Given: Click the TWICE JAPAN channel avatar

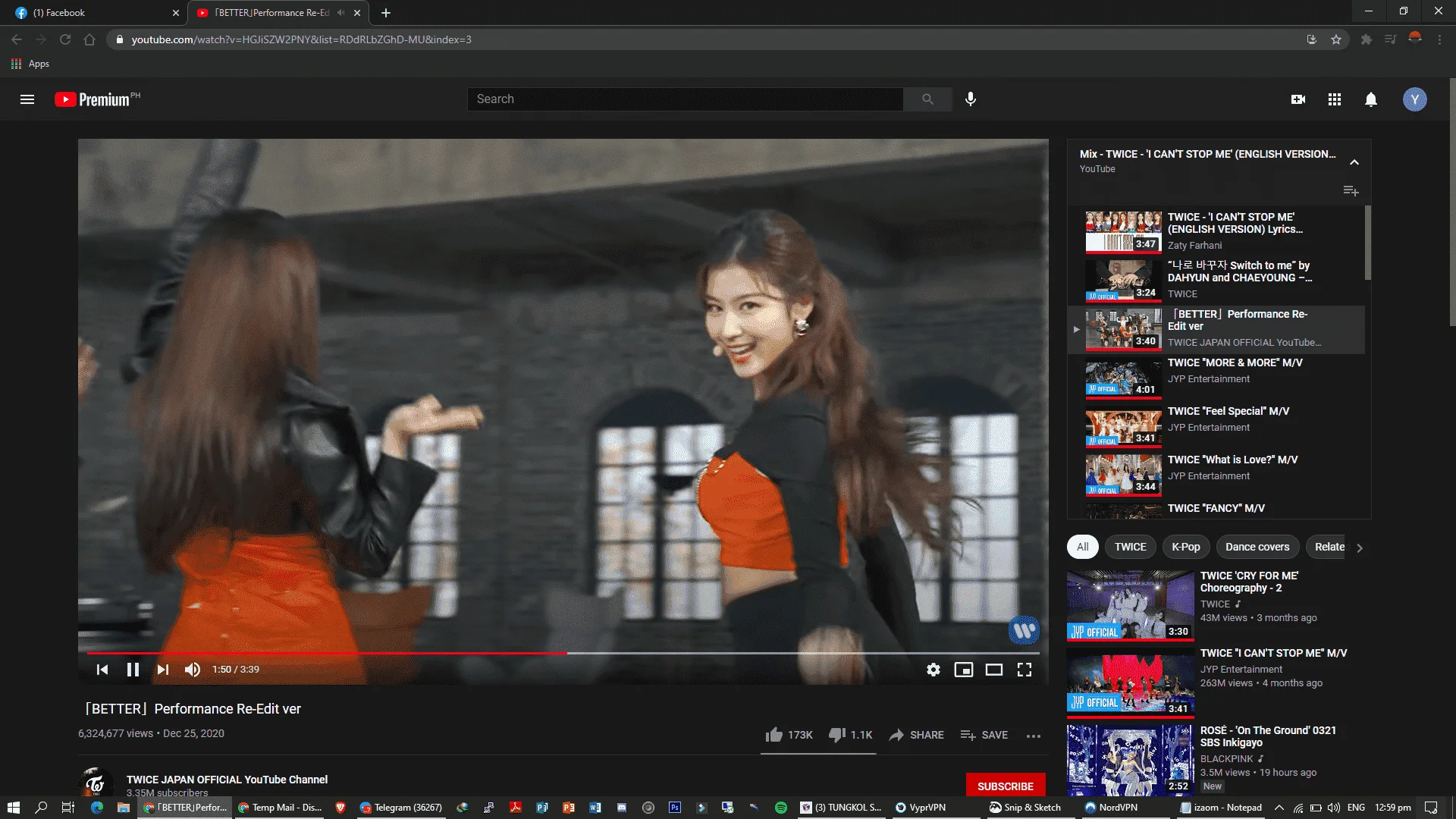Looking at the screenshot, I should (96, 783).
